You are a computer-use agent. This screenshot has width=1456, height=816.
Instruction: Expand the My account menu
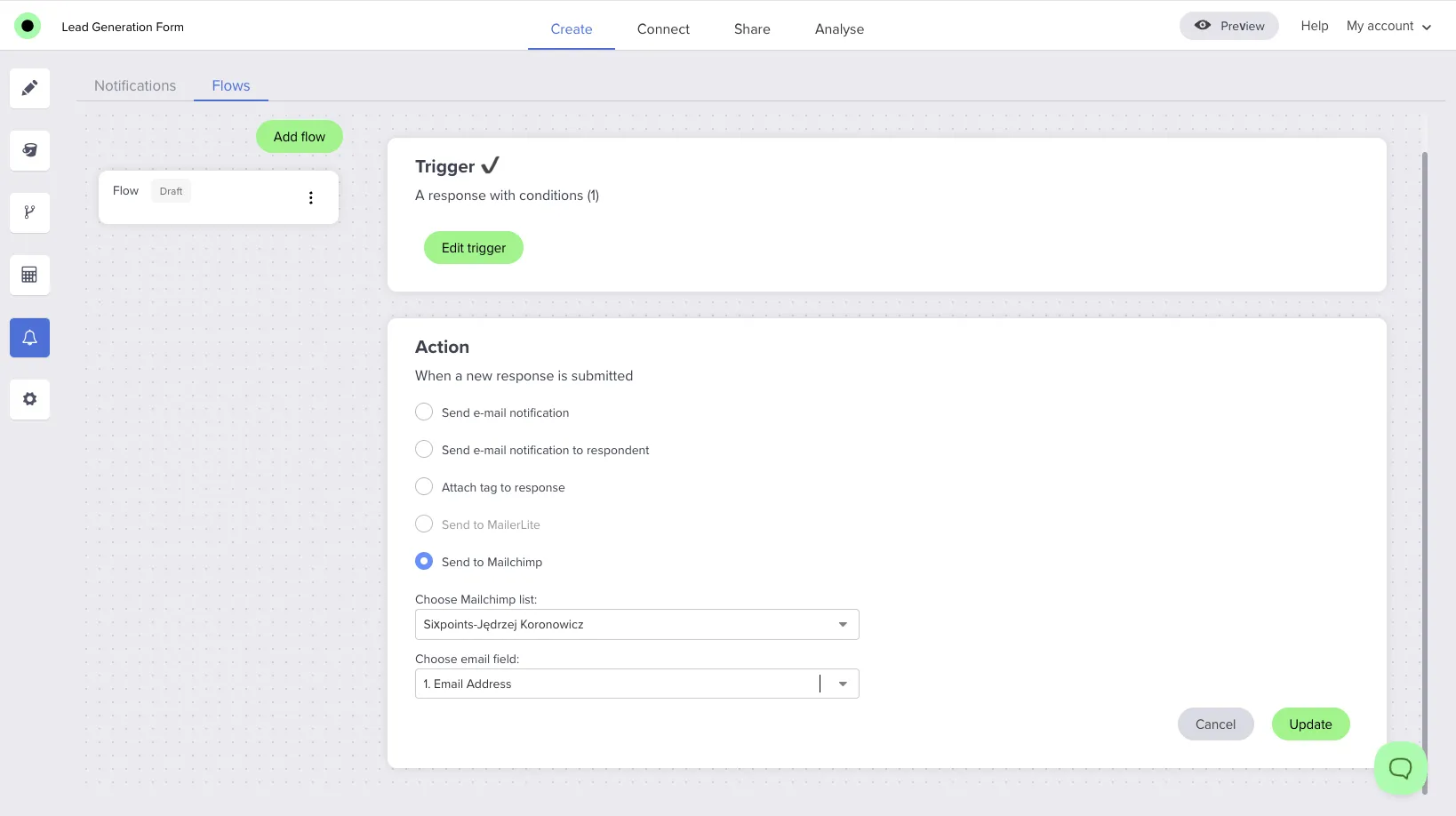(1388, 26)
